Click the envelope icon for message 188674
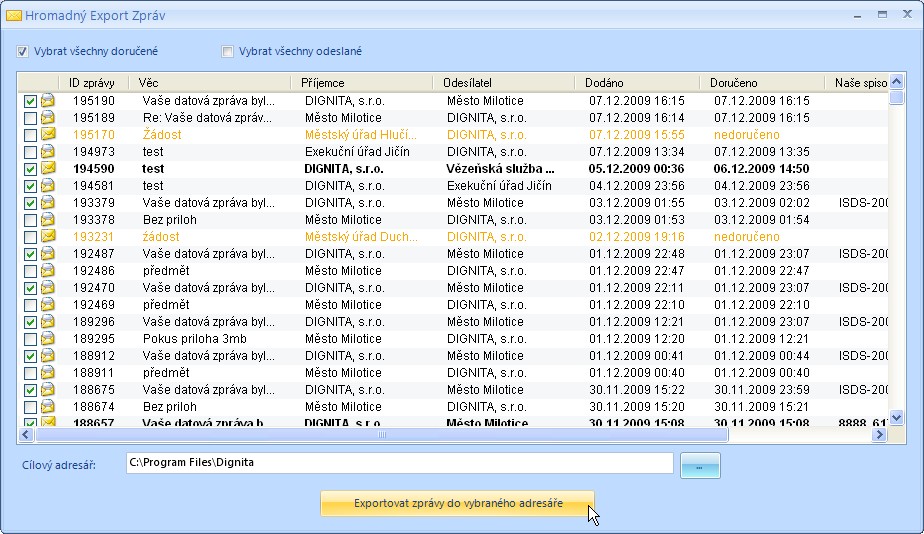The image size is (924, 534). point(47,407)
